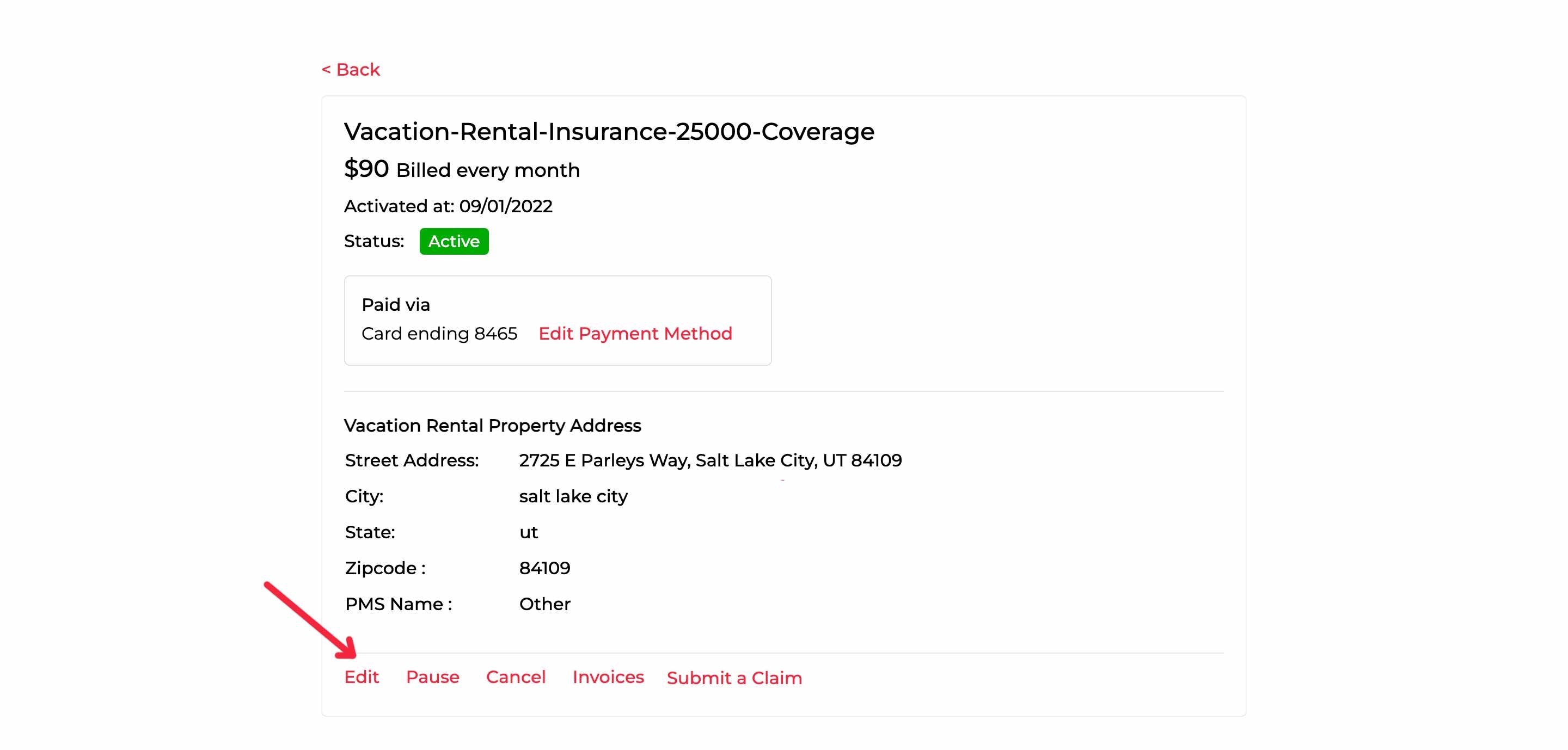The height and width of the screenshot is (750, 1568).
Task: Go back using the Back link
Action: pyautogui.click(x=351, y=69)
